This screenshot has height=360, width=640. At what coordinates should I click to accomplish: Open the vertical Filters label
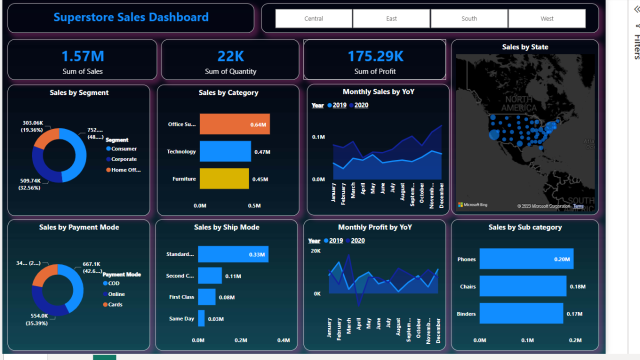(x=637, y=47)
